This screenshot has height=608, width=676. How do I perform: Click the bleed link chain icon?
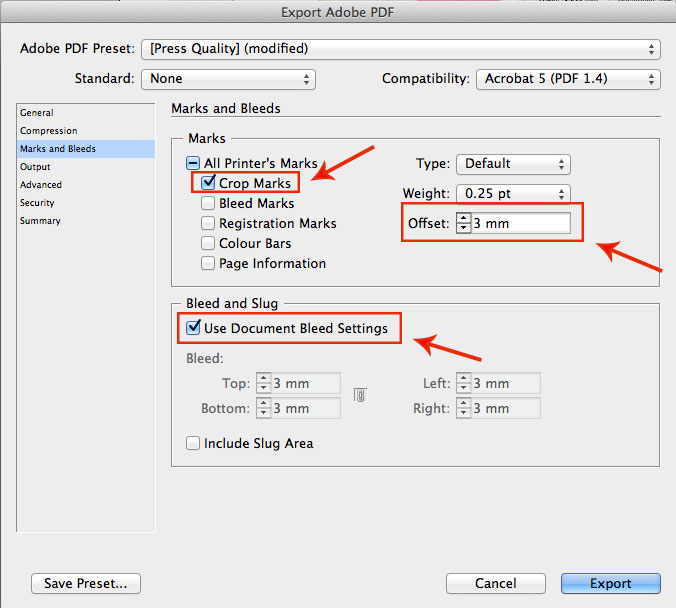pyautogui.click(x=360, y=395)
